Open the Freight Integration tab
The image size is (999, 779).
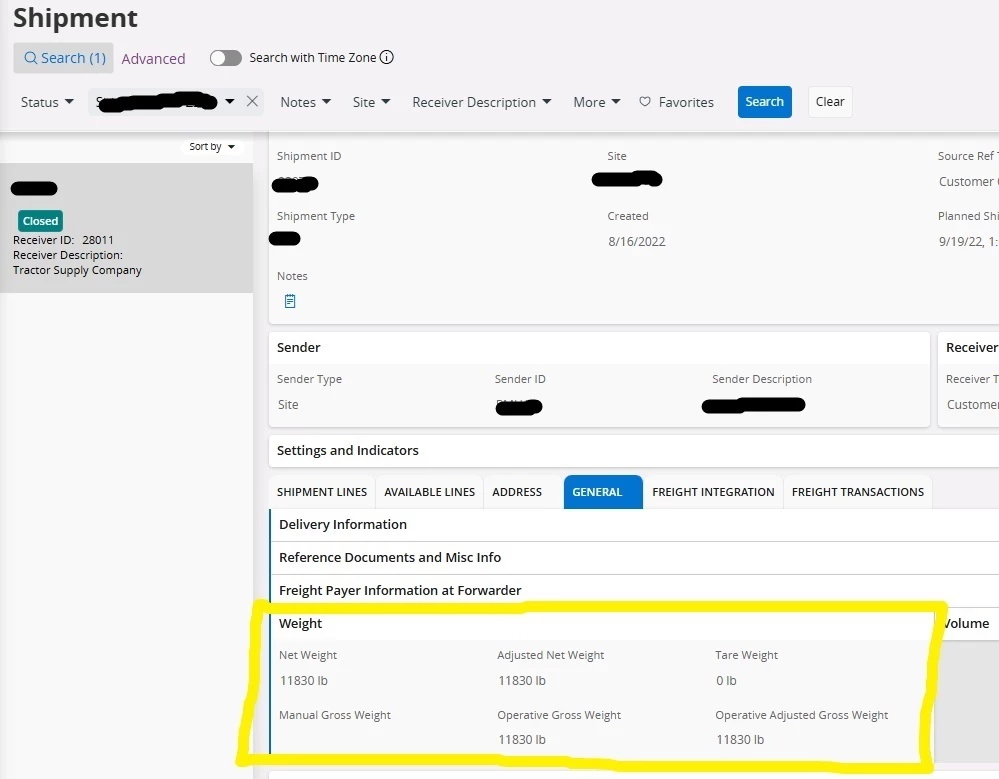point(713,492)
